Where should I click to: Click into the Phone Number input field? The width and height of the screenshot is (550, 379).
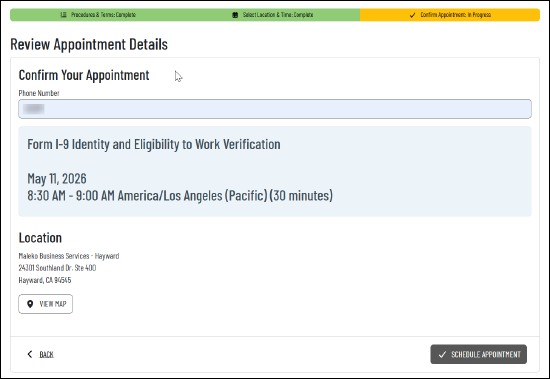(275, 109)
